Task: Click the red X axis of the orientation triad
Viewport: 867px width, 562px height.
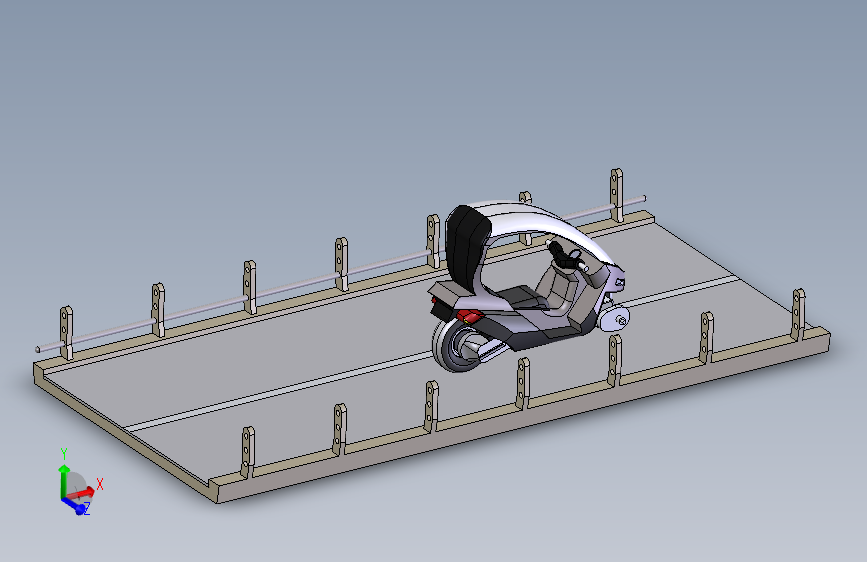Action: pyautogui.click(x=82, y=492)
